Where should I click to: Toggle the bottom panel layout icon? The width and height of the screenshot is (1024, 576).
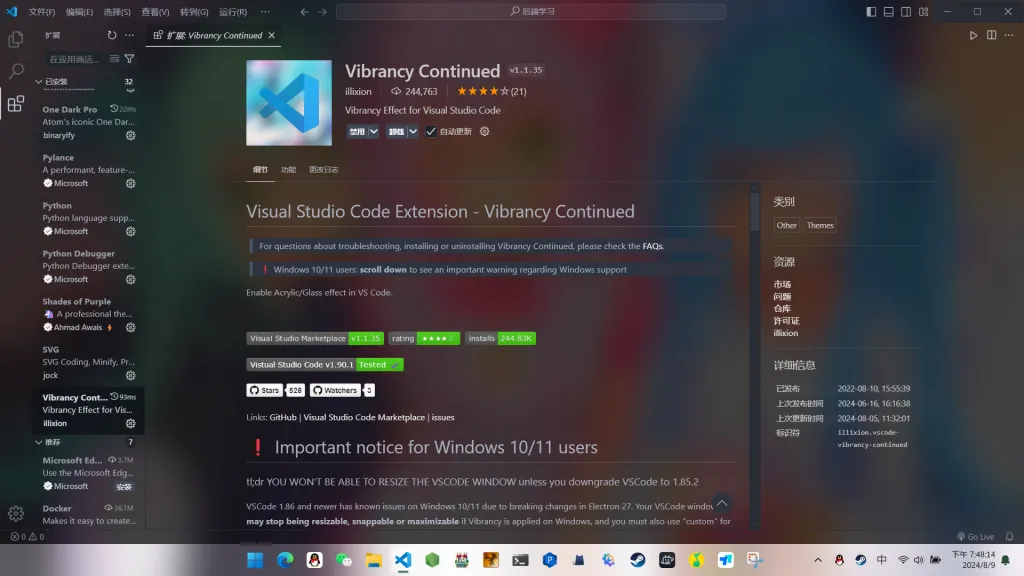889,12
